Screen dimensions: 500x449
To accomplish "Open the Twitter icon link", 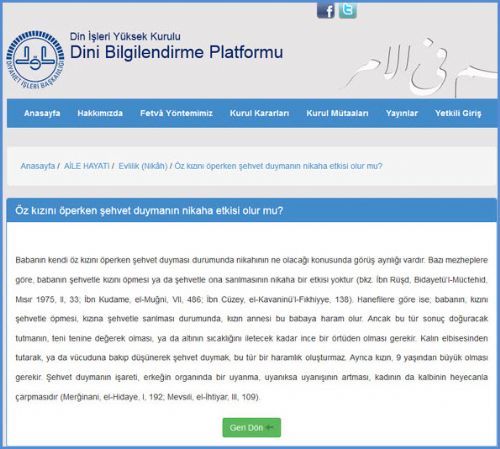I will click(x=348, y=10).
